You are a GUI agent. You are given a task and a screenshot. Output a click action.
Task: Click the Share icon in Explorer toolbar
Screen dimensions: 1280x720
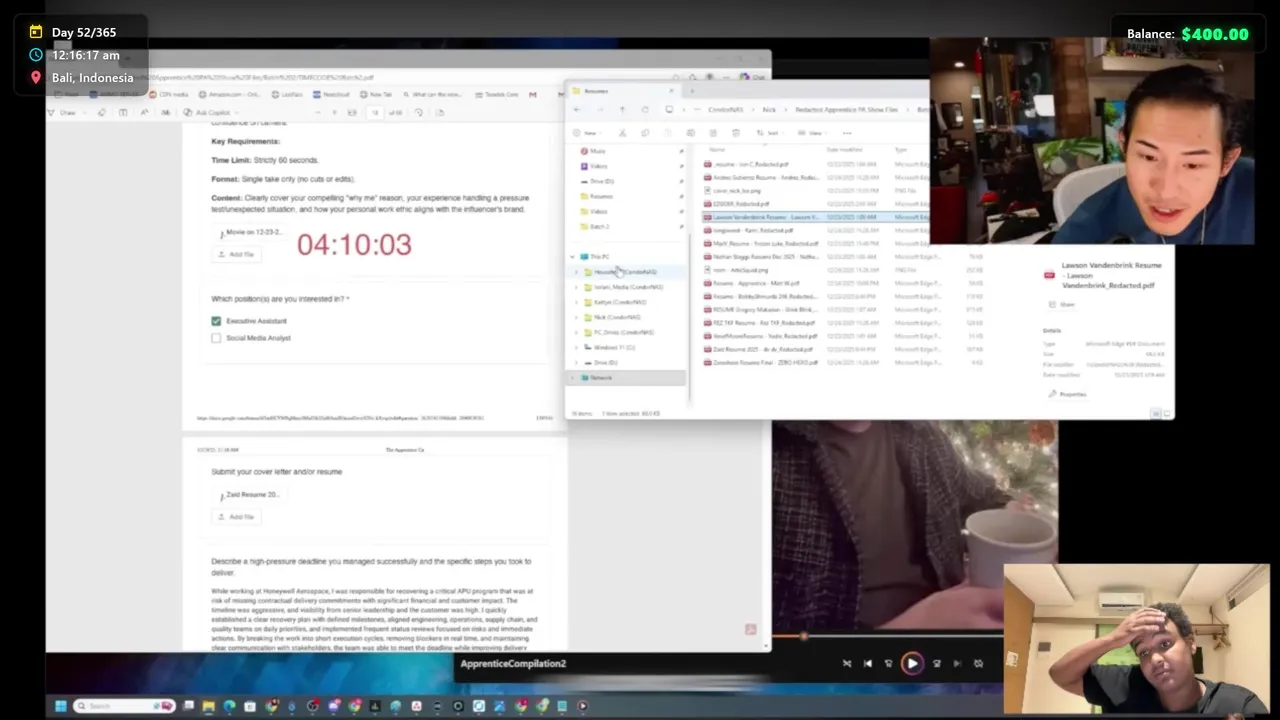[713, 133]
